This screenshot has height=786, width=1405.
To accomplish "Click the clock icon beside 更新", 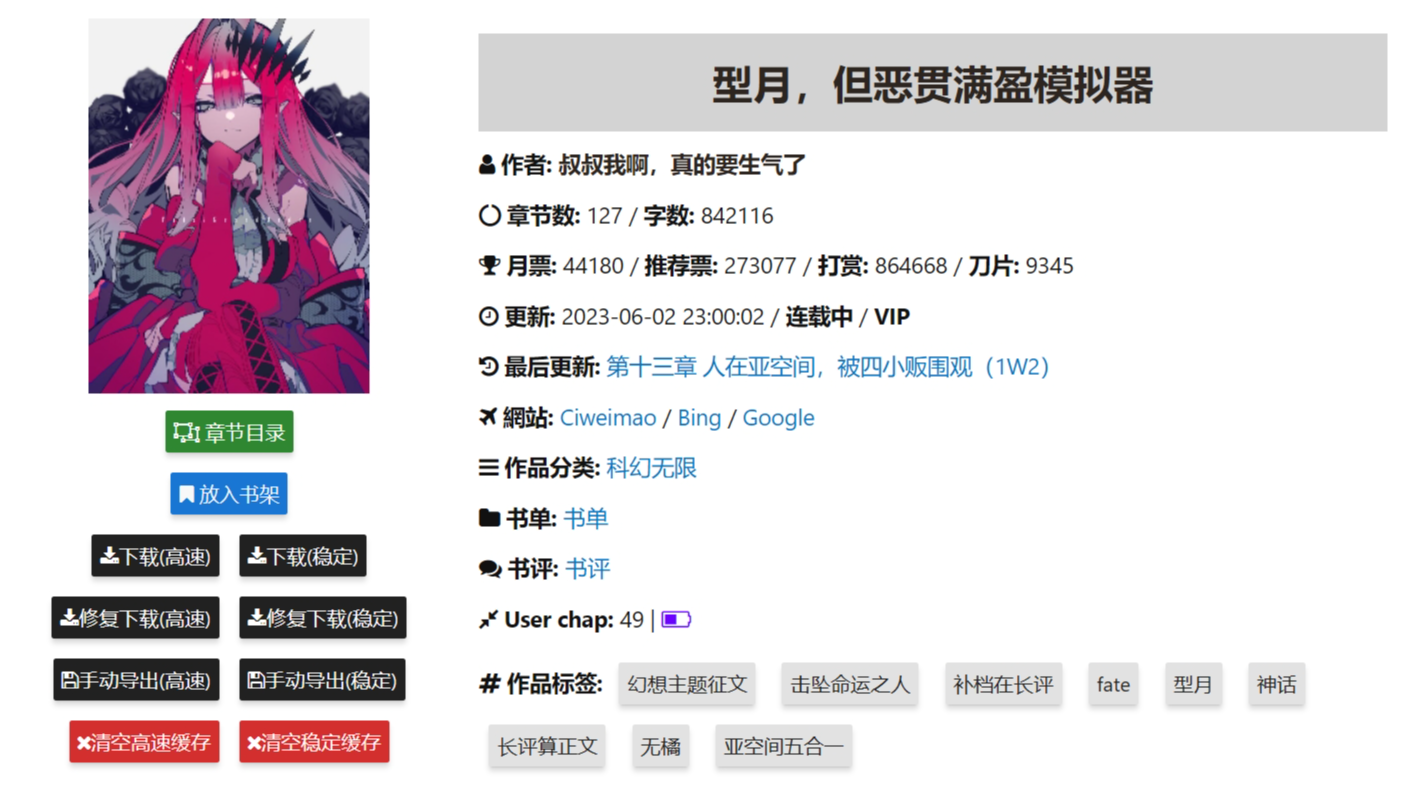I will (x=488, y=317).
